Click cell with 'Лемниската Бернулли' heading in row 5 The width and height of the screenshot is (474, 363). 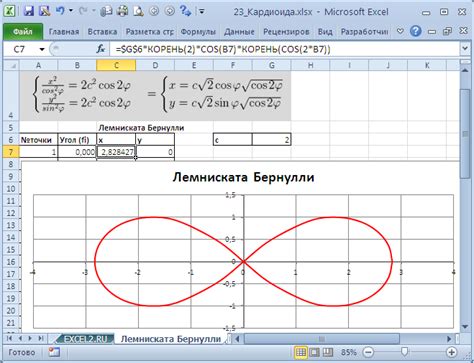pos(141,128)
